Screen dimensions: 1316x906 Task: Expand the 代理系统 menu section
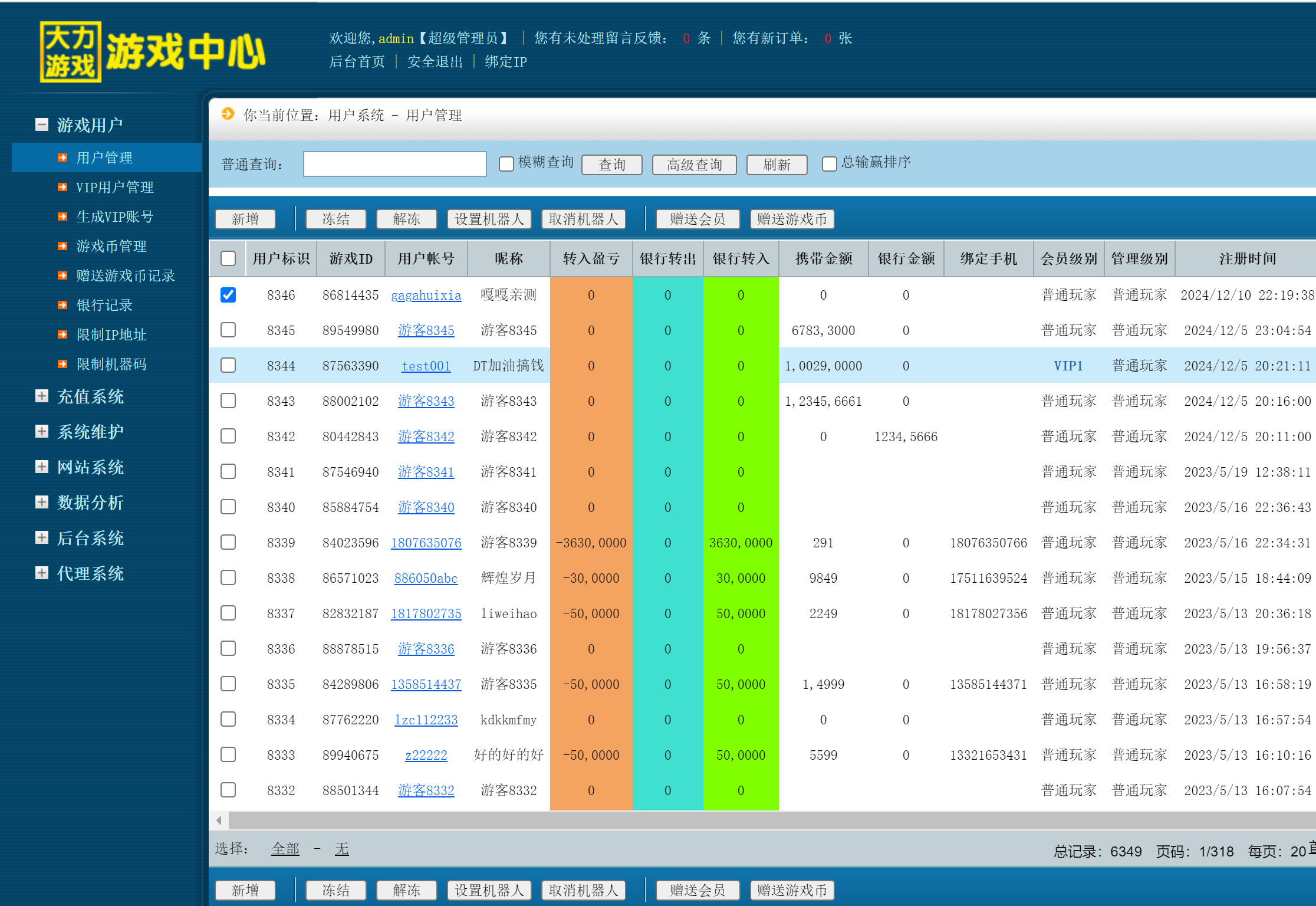(42, 573)
